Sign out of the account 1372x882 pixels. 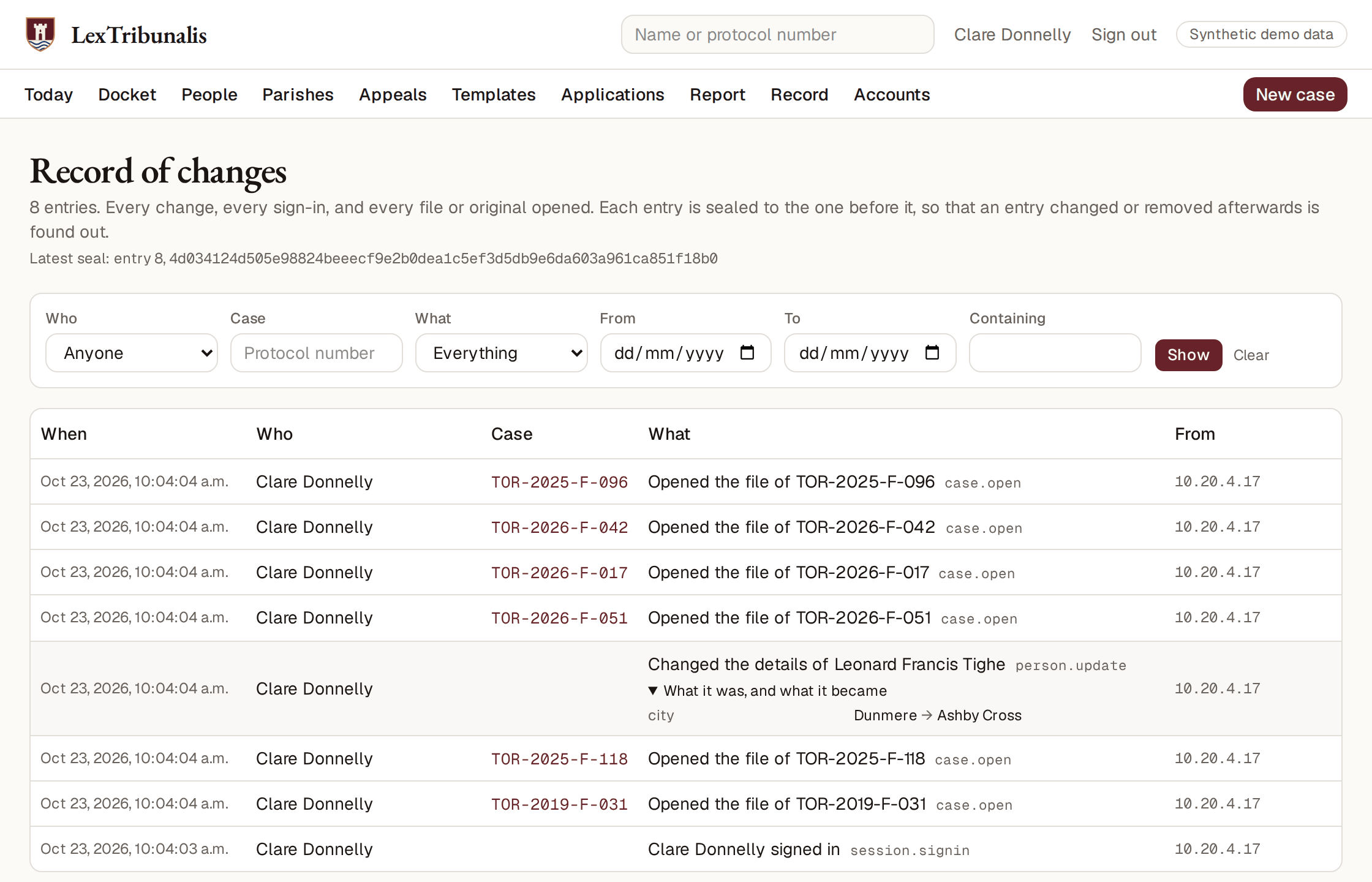[x=1124, y=34]
